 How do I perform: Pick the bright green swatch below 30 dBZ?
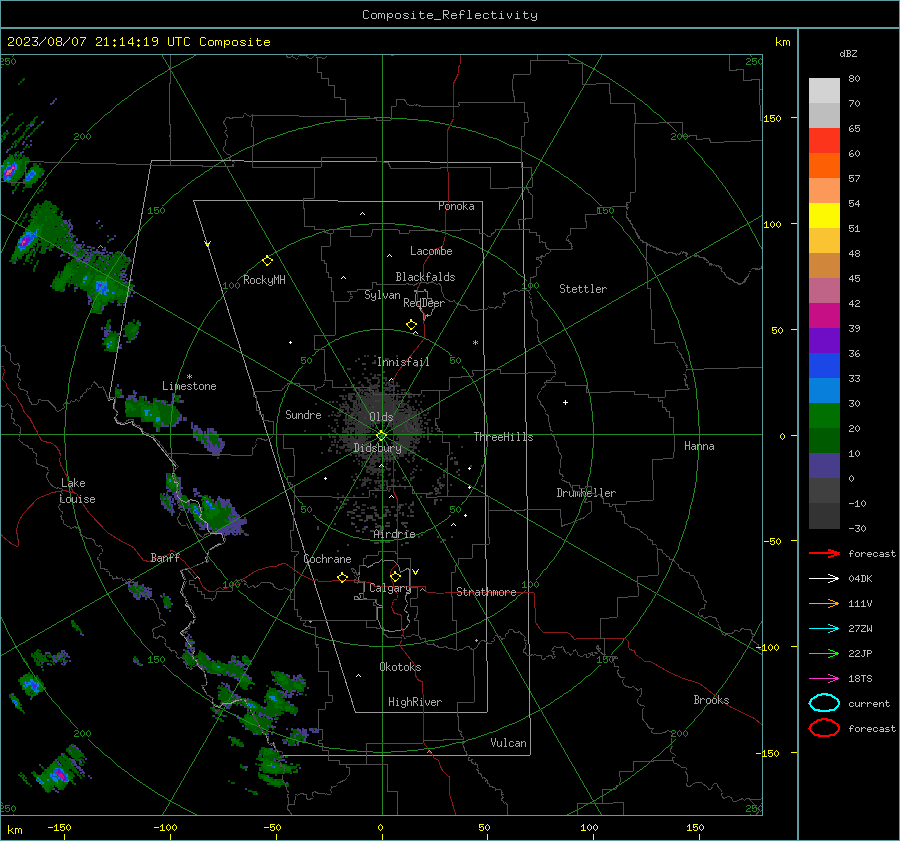coord(824,415)
